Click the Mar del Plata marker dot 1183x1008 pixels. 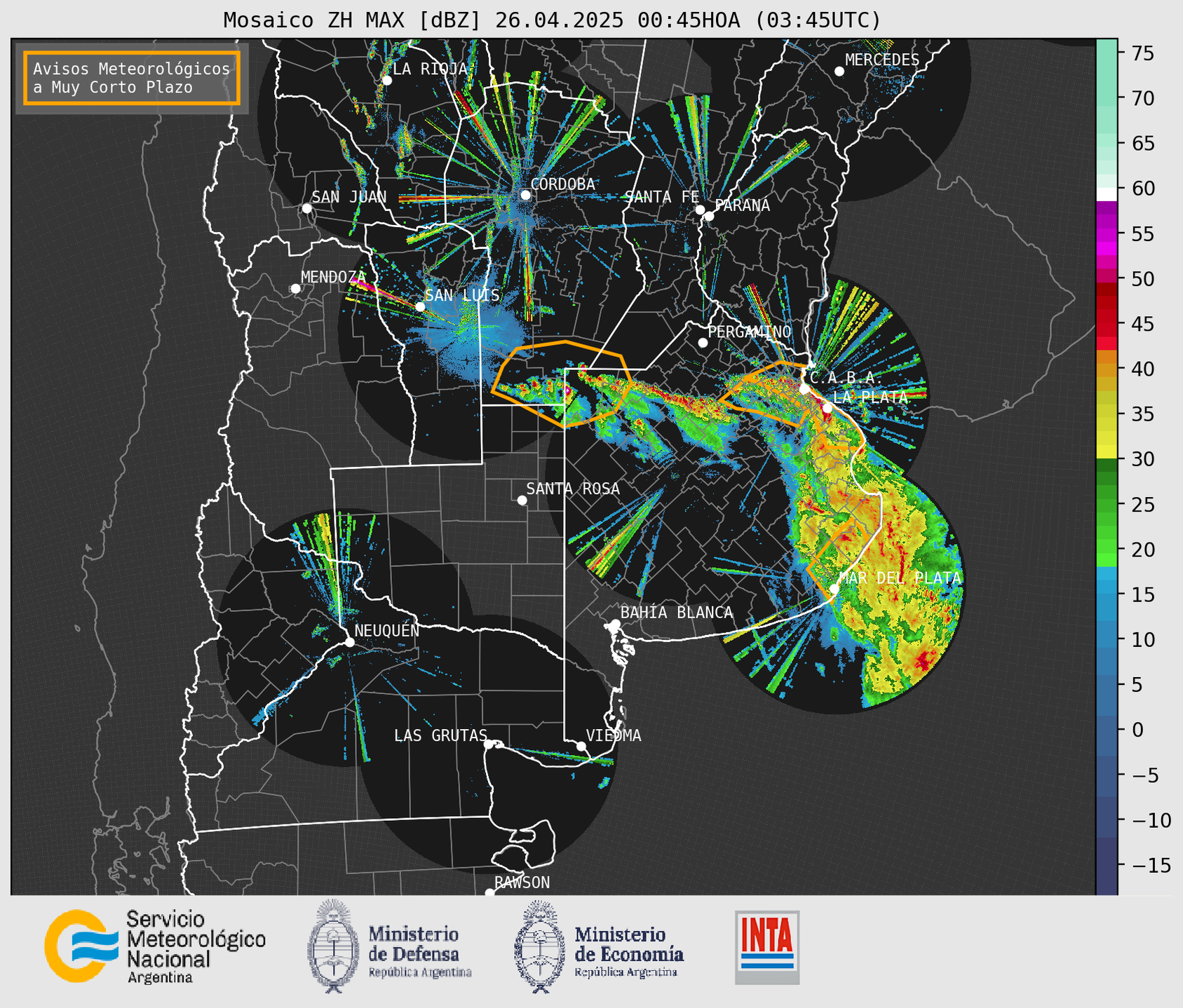coord(834,589)
